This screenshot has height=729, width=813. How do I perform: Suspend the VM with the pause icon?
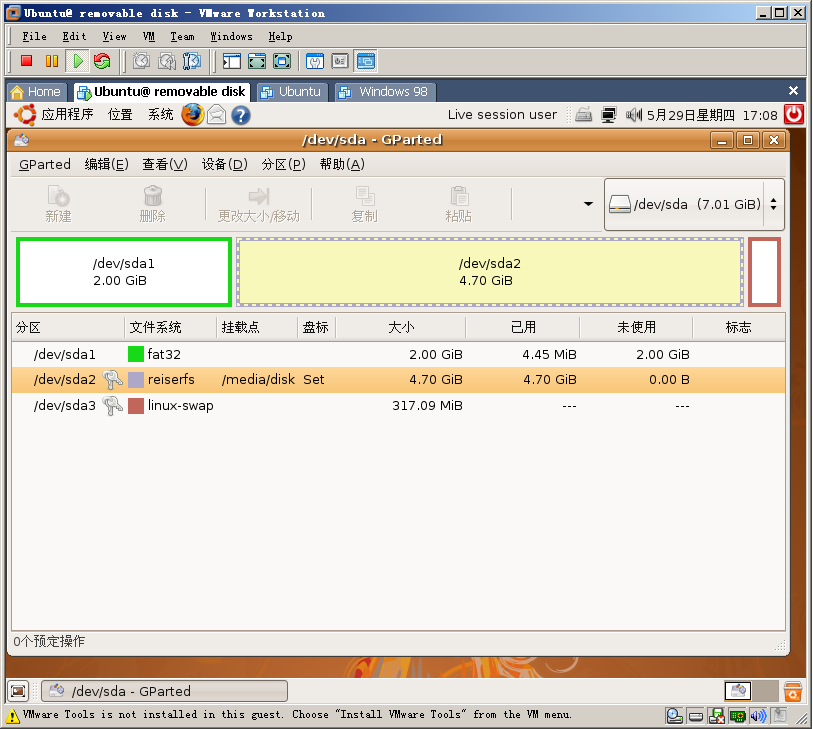(52, 61)
